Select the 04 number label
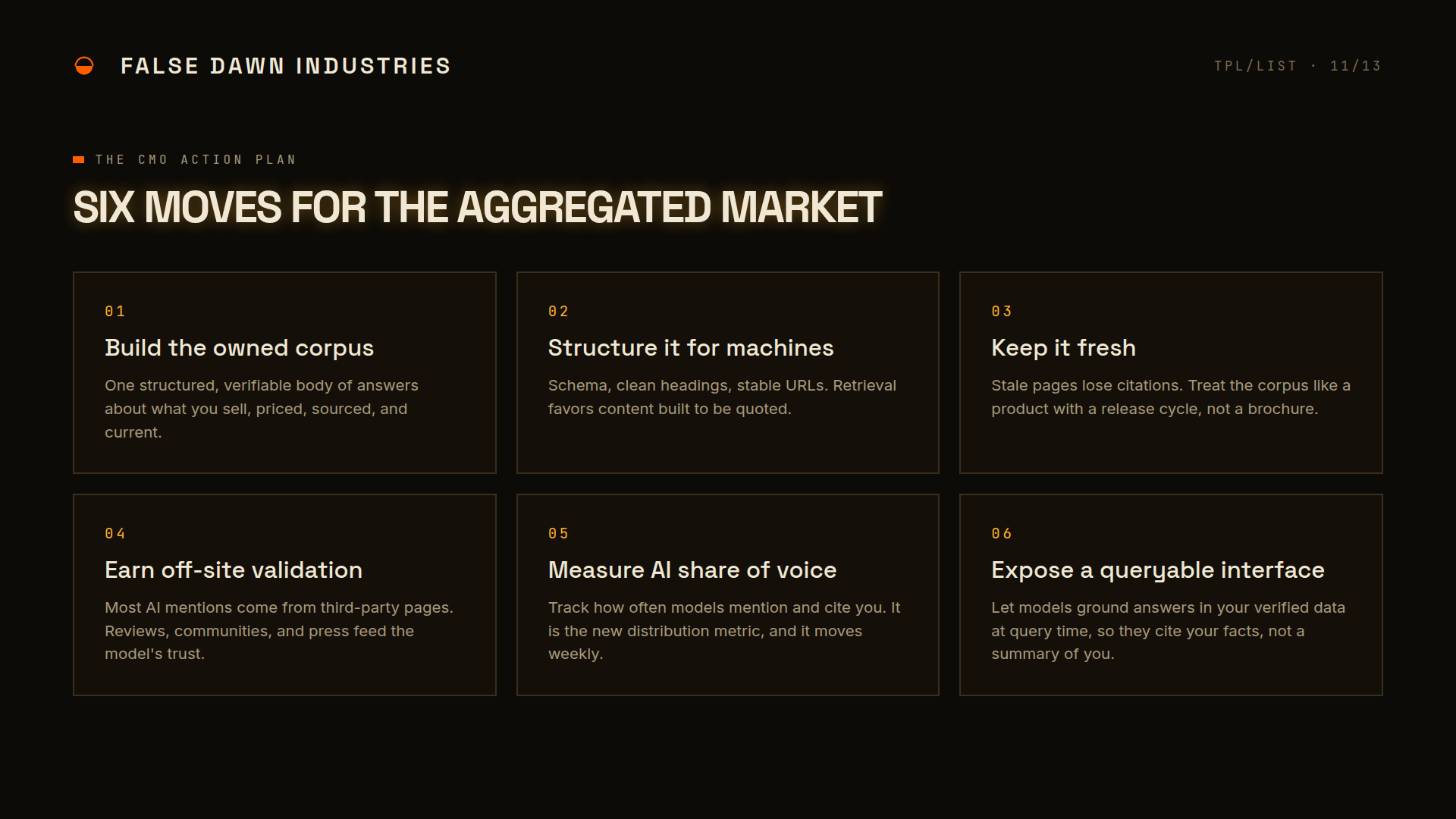The width and height of the screenshot is (1456, 819). coord(115,533)
